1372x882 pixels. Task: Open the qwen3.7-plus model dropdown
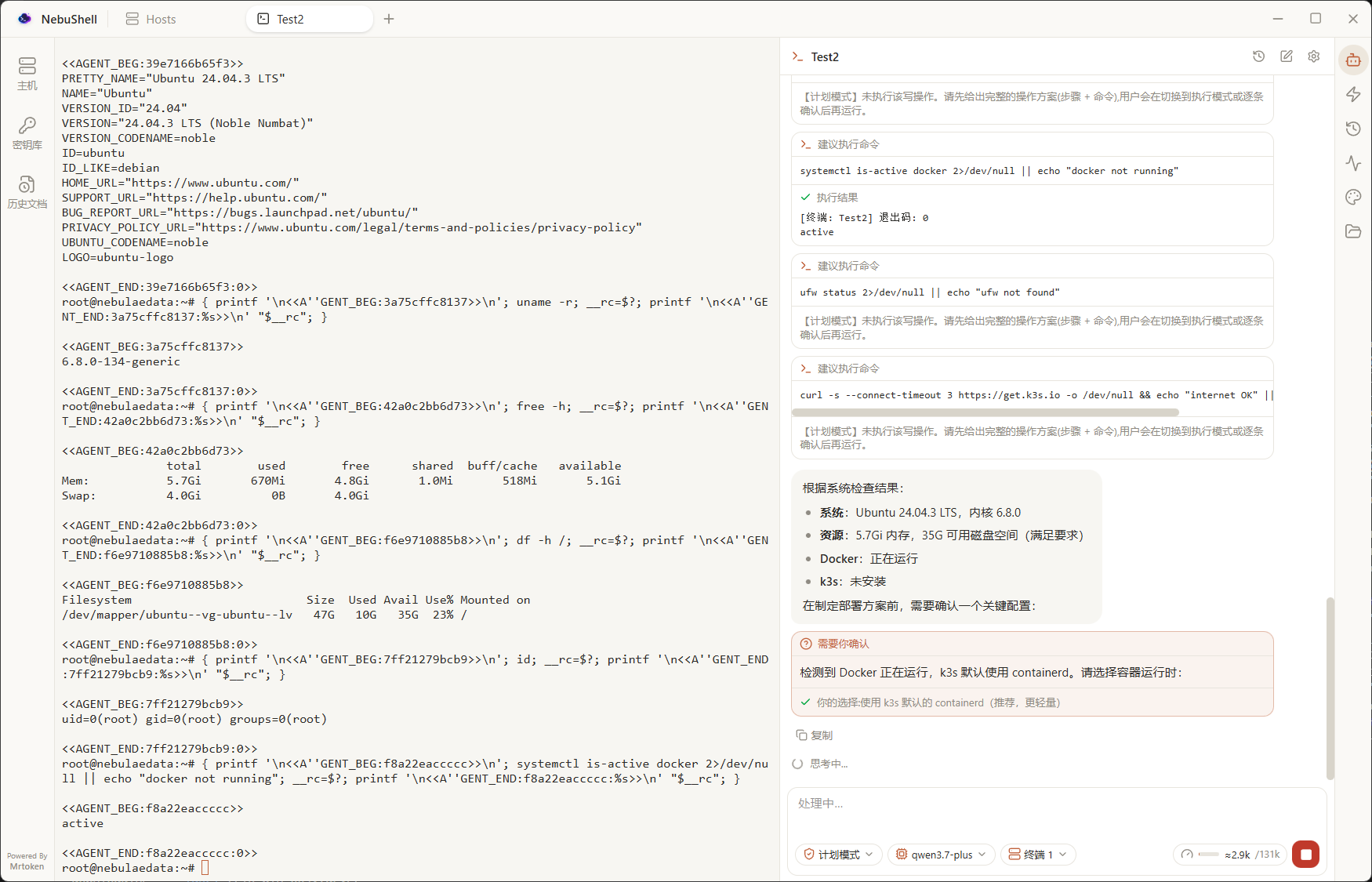coord(941,855)
